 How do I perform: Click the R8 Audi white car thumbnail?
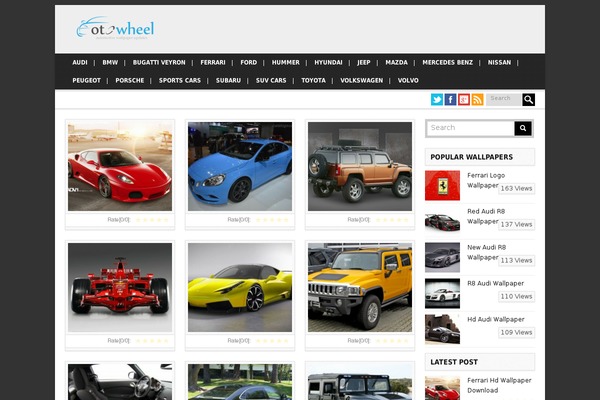pyautogui.click(x=442, y=294)
